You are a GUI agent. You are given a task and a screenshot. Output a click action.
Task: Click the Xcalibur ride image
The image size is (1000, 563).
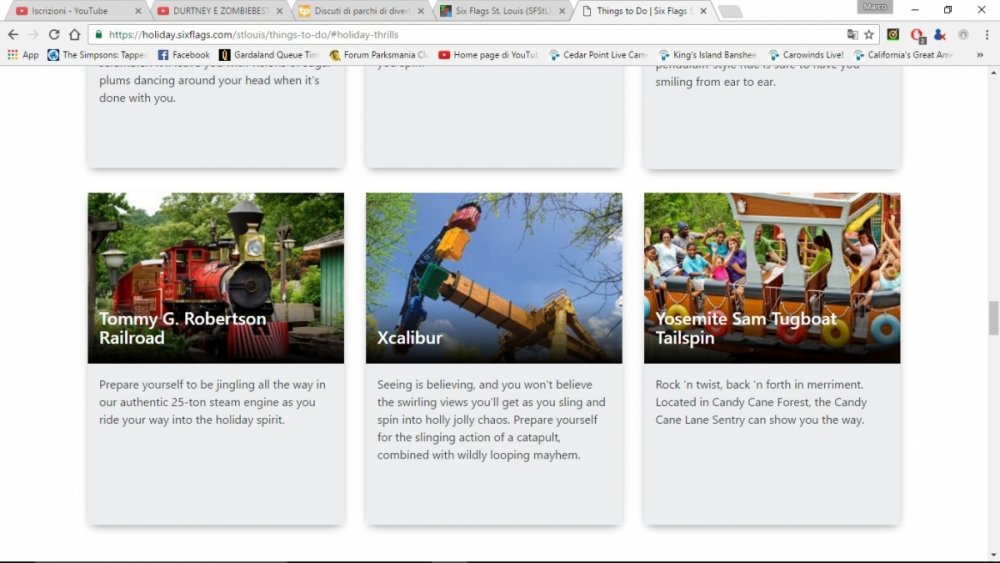pyautogui.click(x=494, y=277)
